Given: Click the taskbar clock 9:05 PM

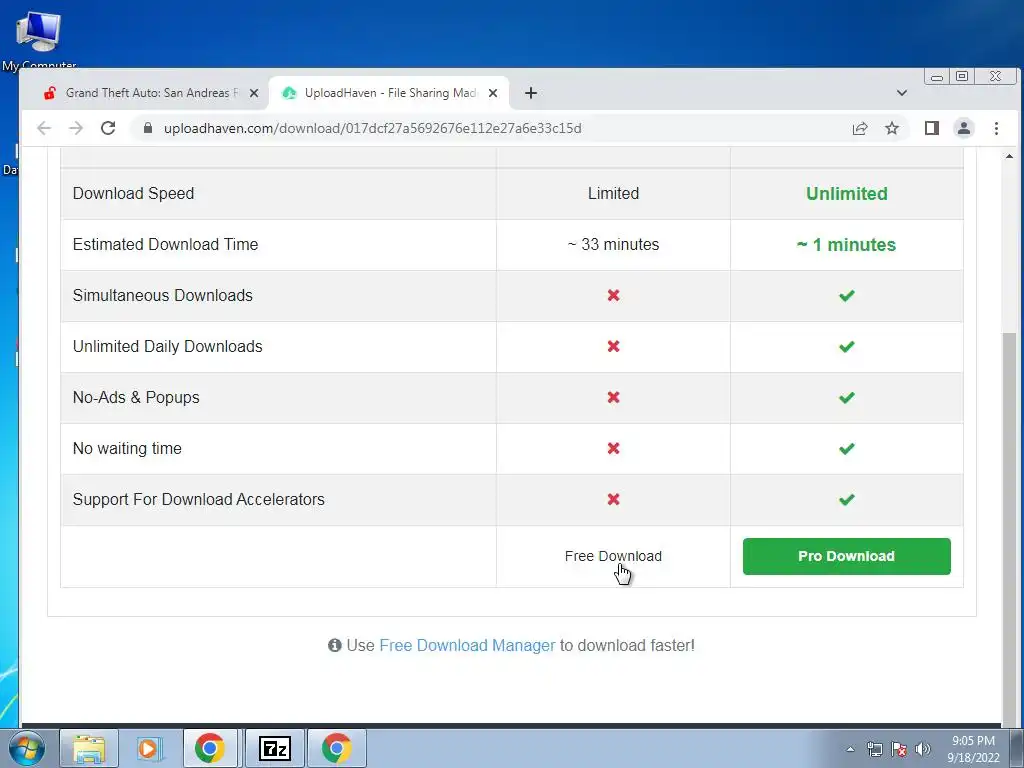Looking at the screenshot, I should pyautogui.click(x=973, y=749).
